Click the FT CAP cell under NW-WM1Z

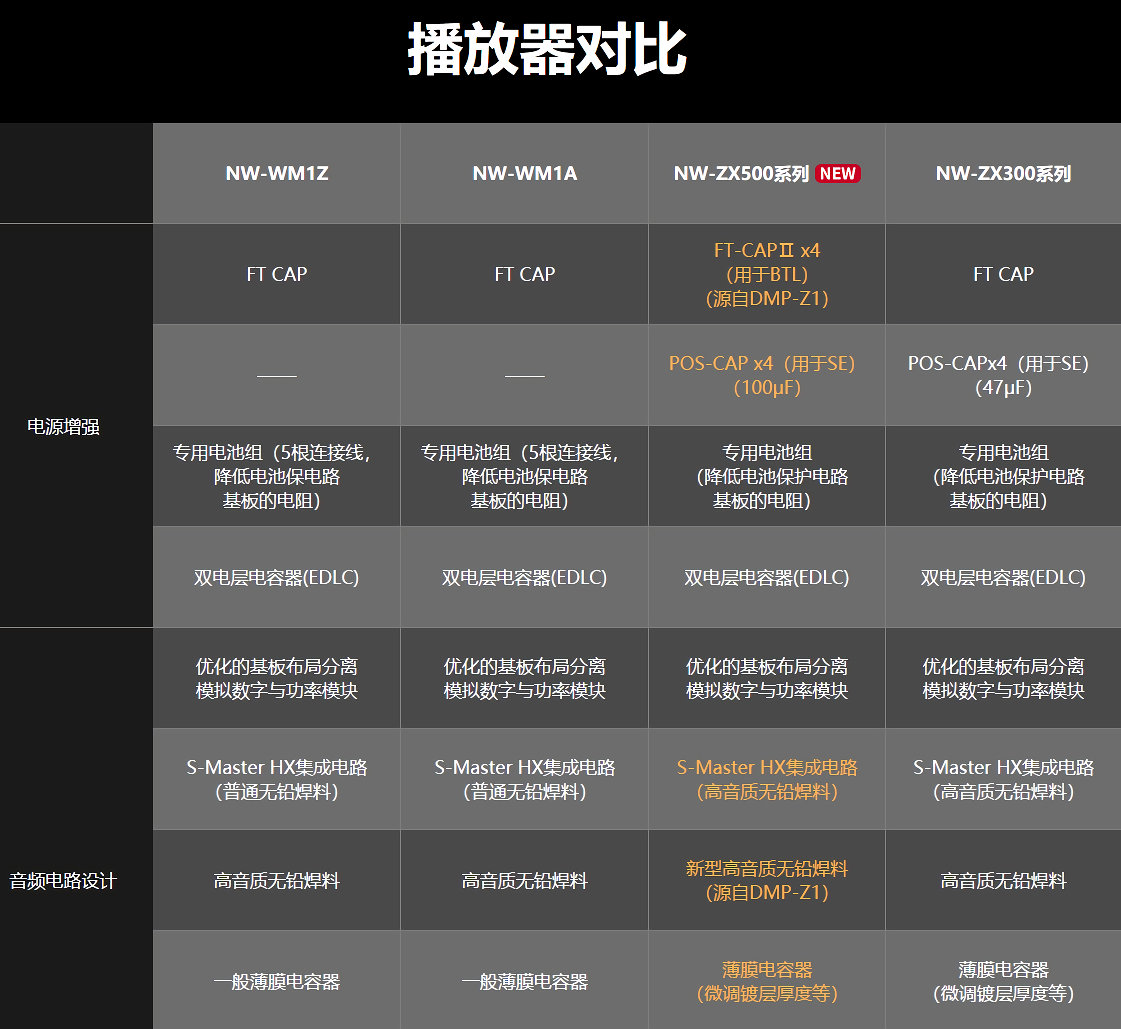tap(275, 273)
